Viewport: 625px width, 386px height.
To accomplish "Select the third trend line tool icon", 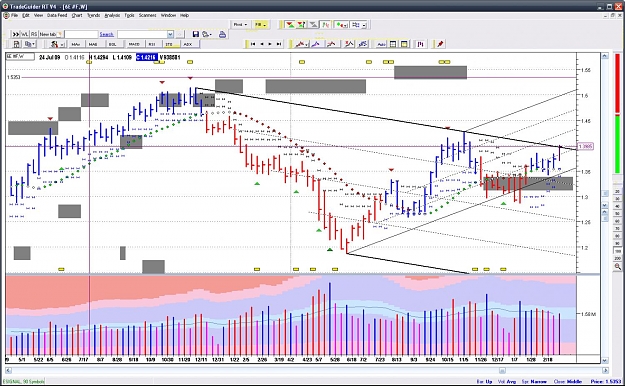I will click(x=332, y=44).
